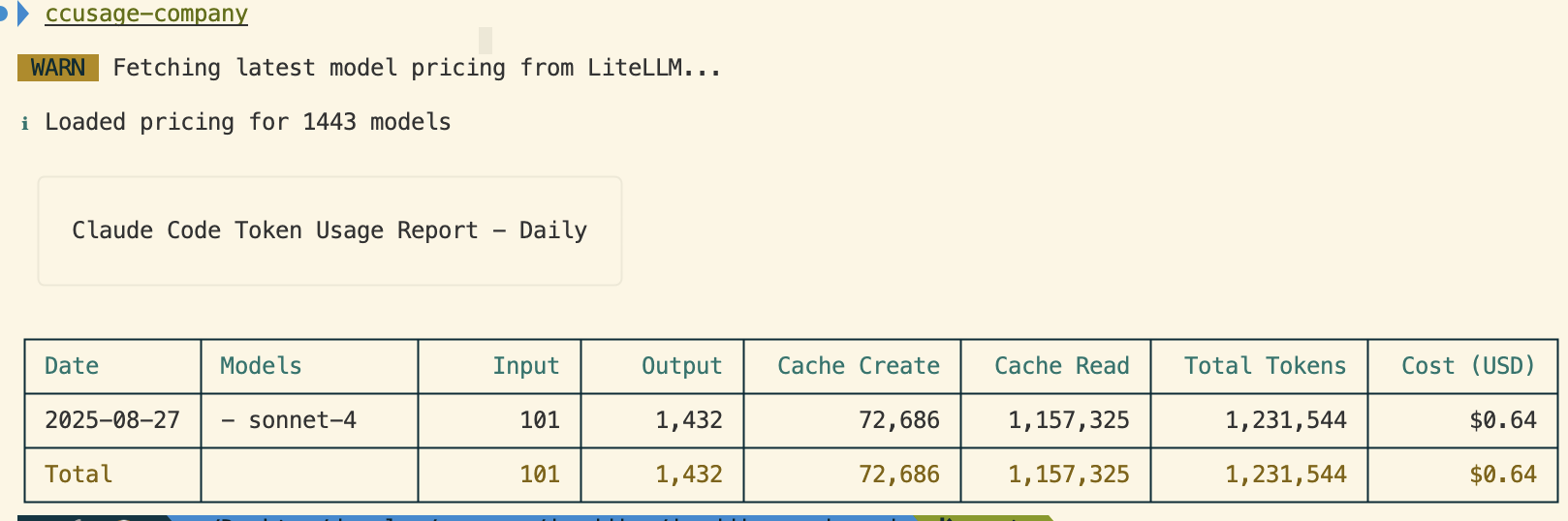Click the Cost (USD) column header
Image resolution: width=1568 pixels, height=521 pixels.
pos(1469,366)
